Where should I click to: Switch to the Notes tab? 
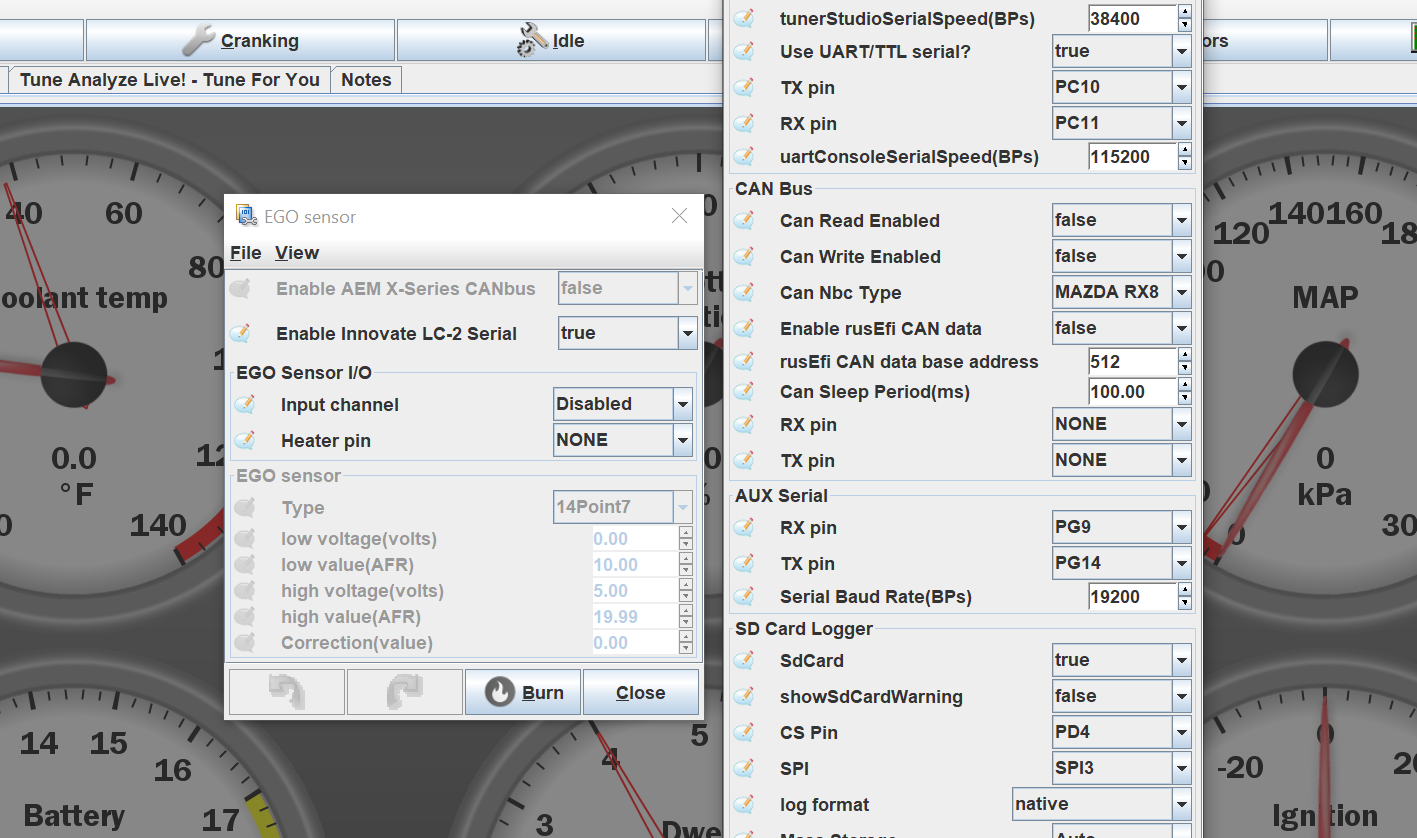pos(365,79)
